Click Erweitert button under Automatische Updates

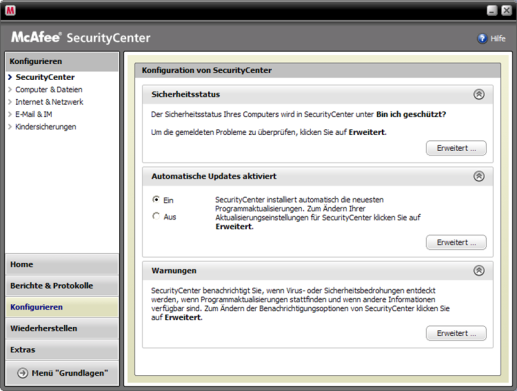pos(456,242)
